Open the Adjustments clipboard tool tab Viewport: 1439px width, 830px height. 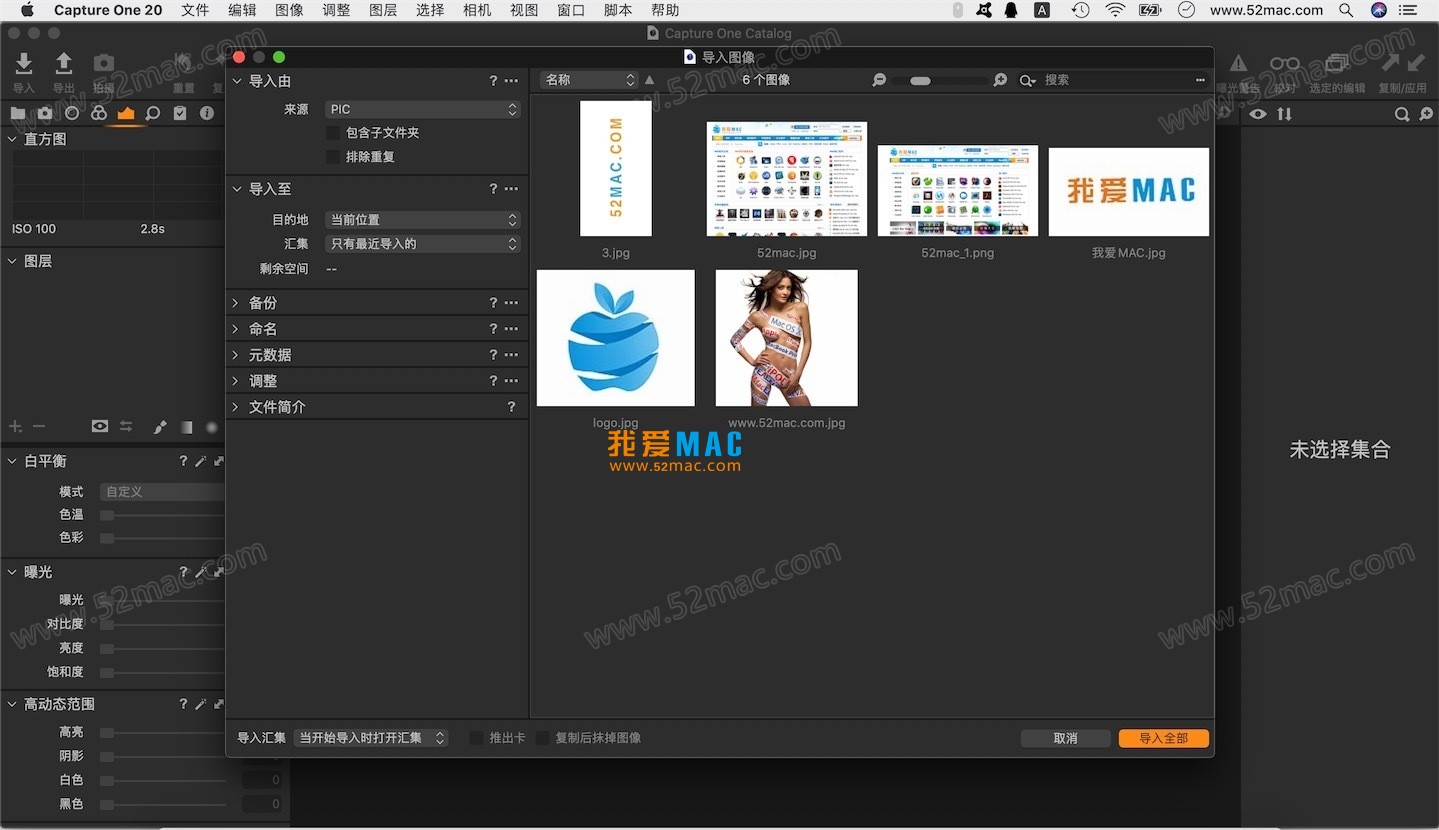pyautogui.click(x=180, y=113)
